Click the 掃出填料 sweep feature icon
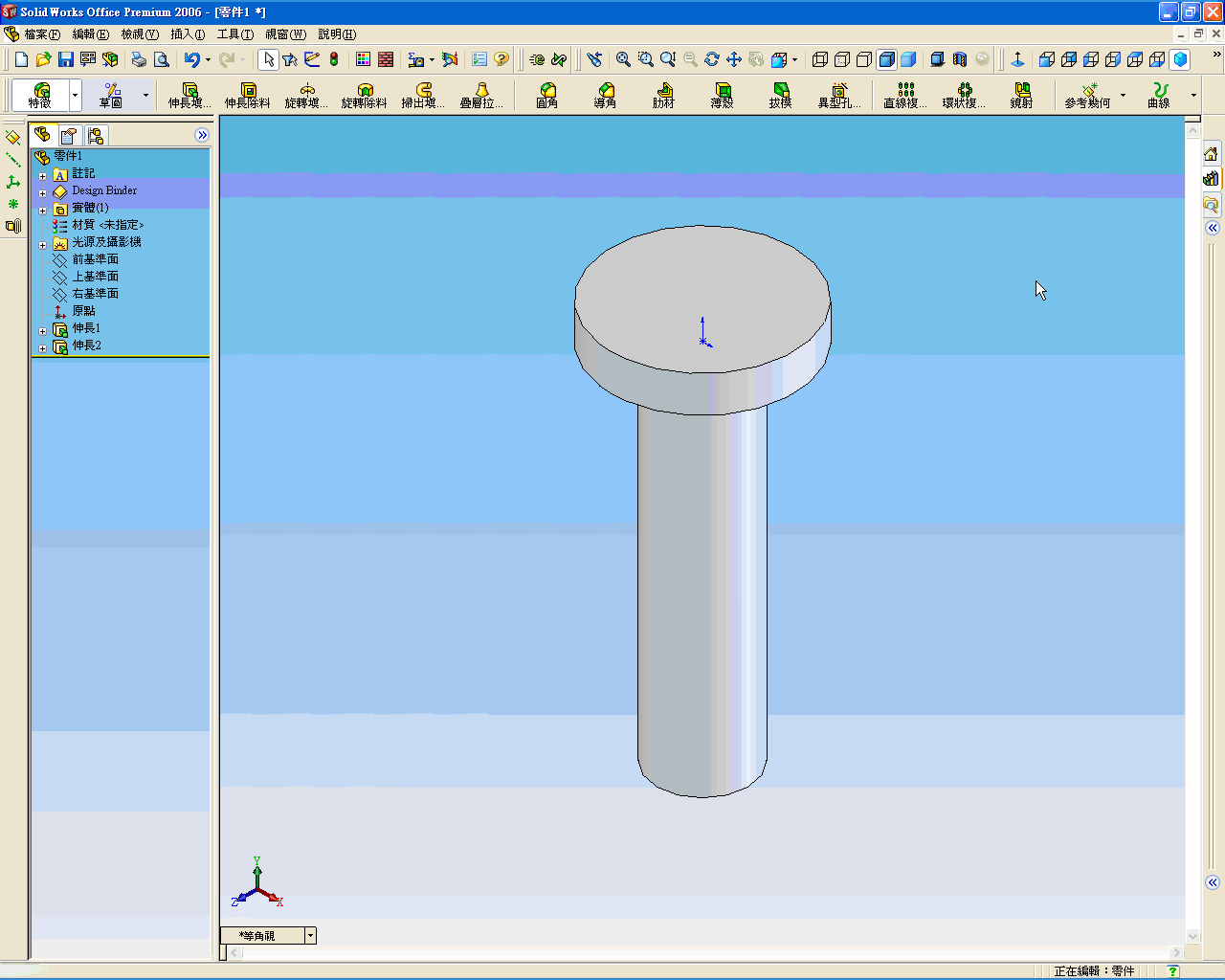This screenshot has width=1225, height=980. click(x=423, y=95)
